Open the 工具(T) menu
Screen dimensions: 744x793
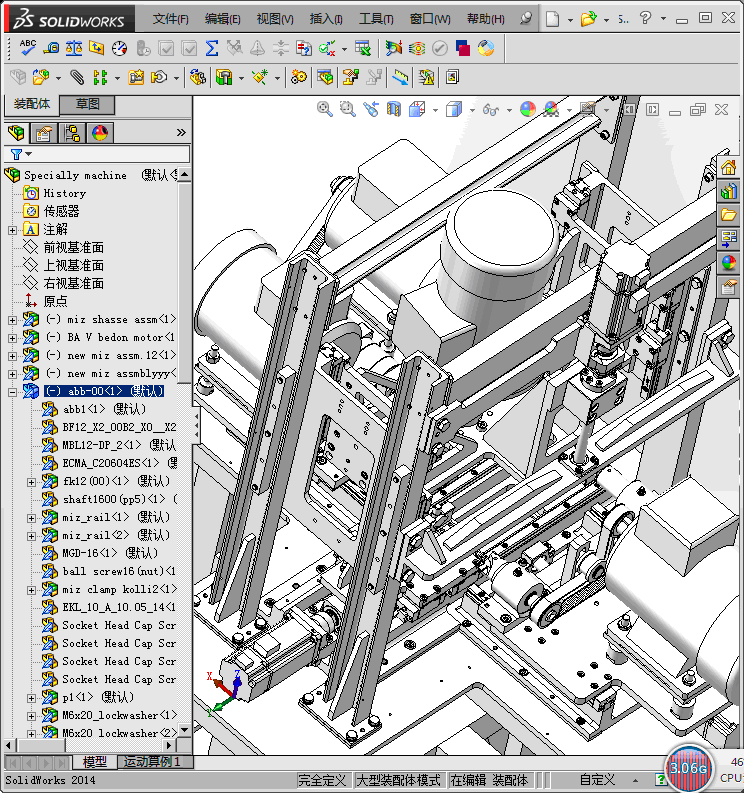pos(376,19)
